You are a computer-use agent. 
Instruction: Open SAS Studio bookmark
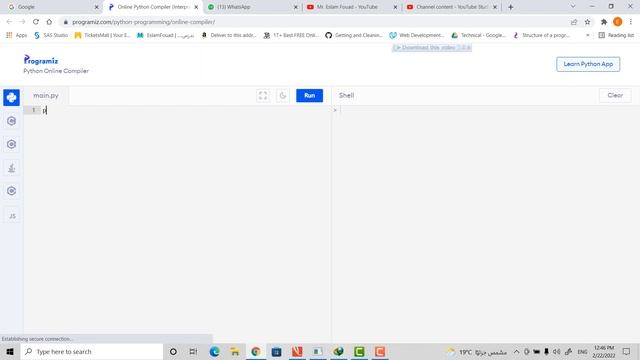click(x=51, y=36)
